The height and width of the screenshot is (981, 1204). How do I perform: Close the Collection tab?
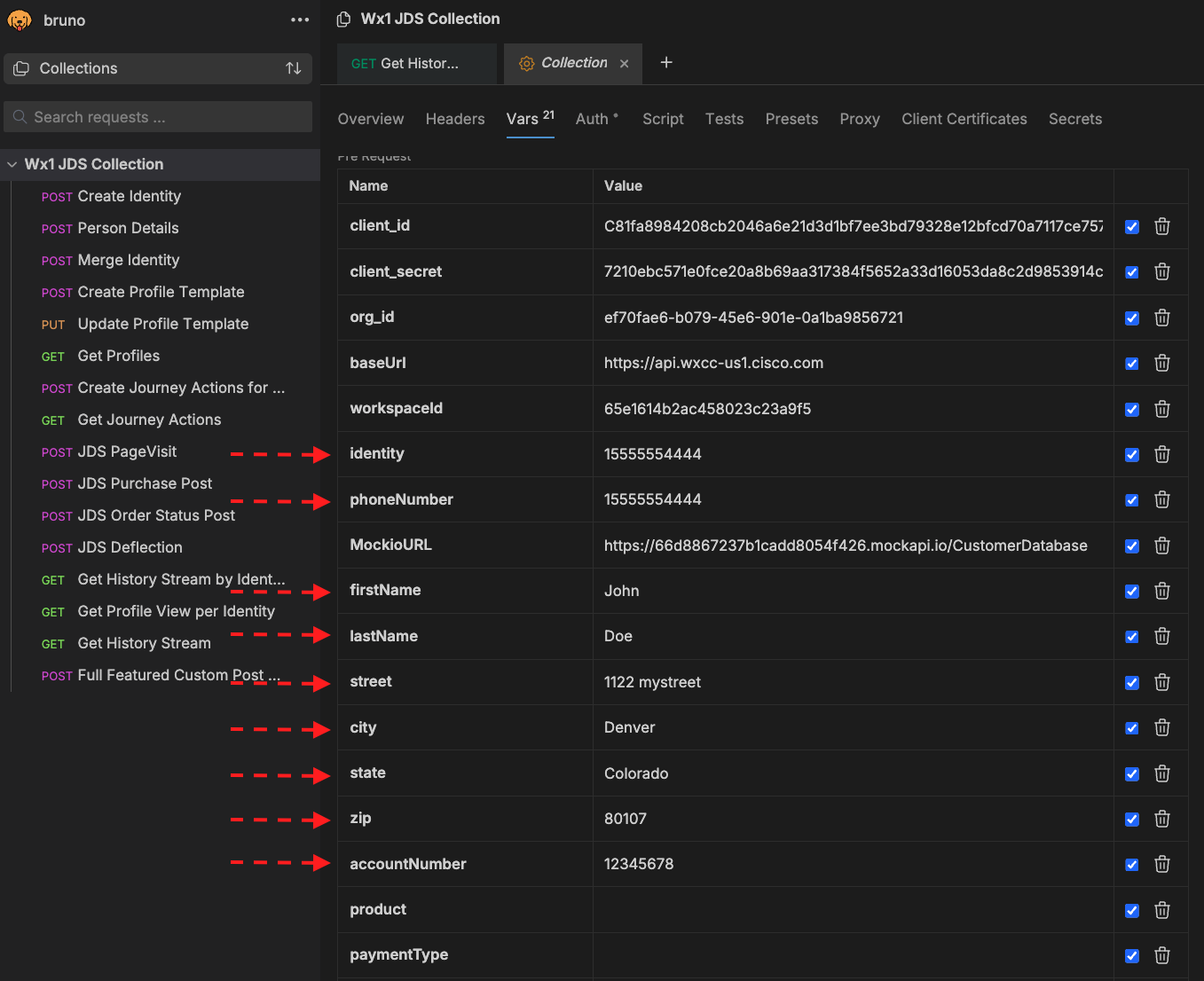625,63
